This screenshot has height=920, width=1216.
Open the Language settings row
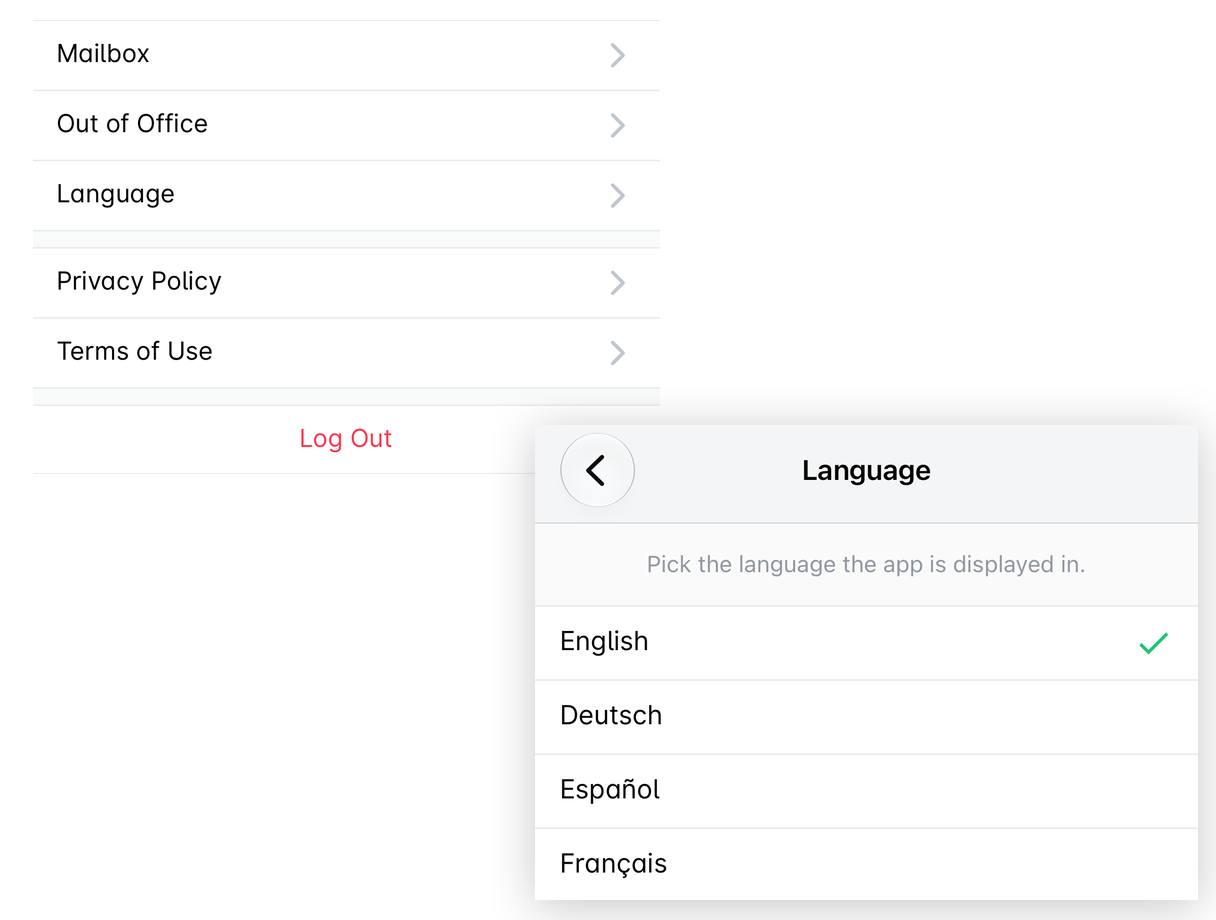point(346,195)
